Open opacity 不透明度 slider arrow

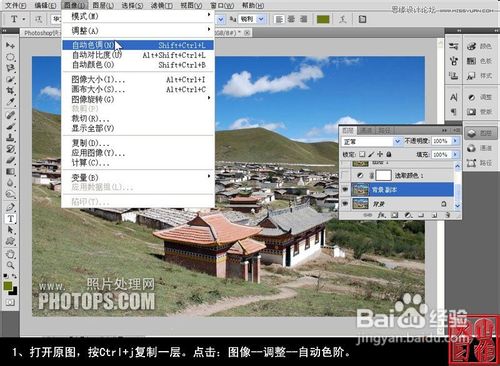(455, 141)
